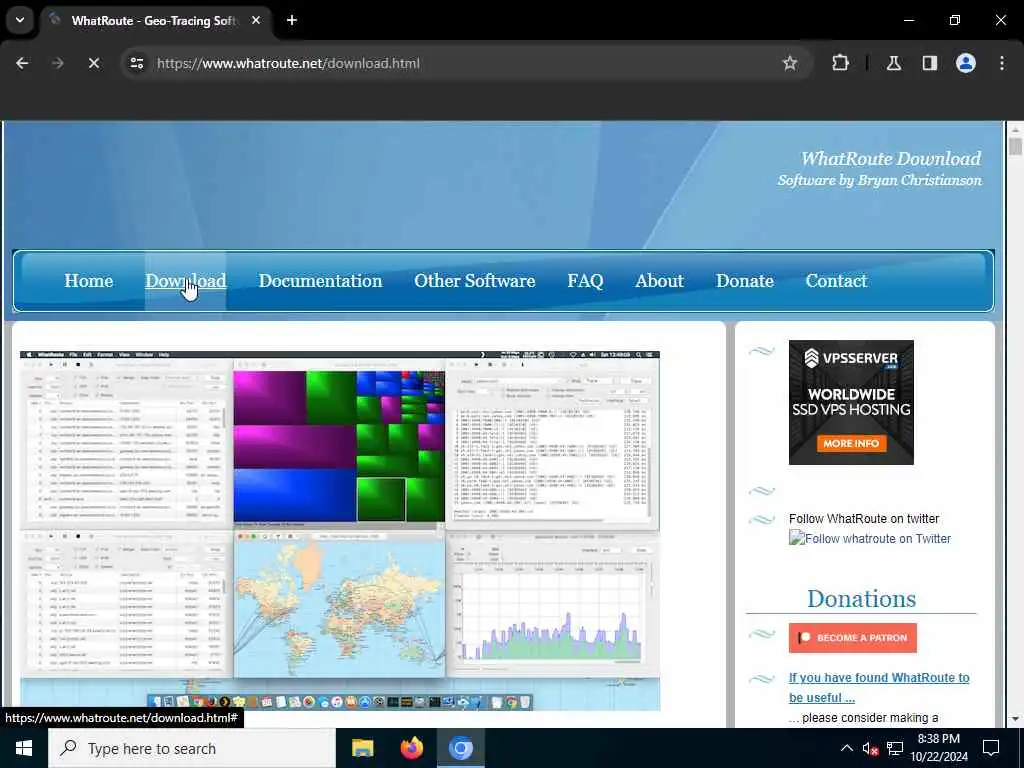Click the page scrollbar down arrow
Image resolution: width=1024 pixels, height=768 pixels.
[x=1015, y=719]
